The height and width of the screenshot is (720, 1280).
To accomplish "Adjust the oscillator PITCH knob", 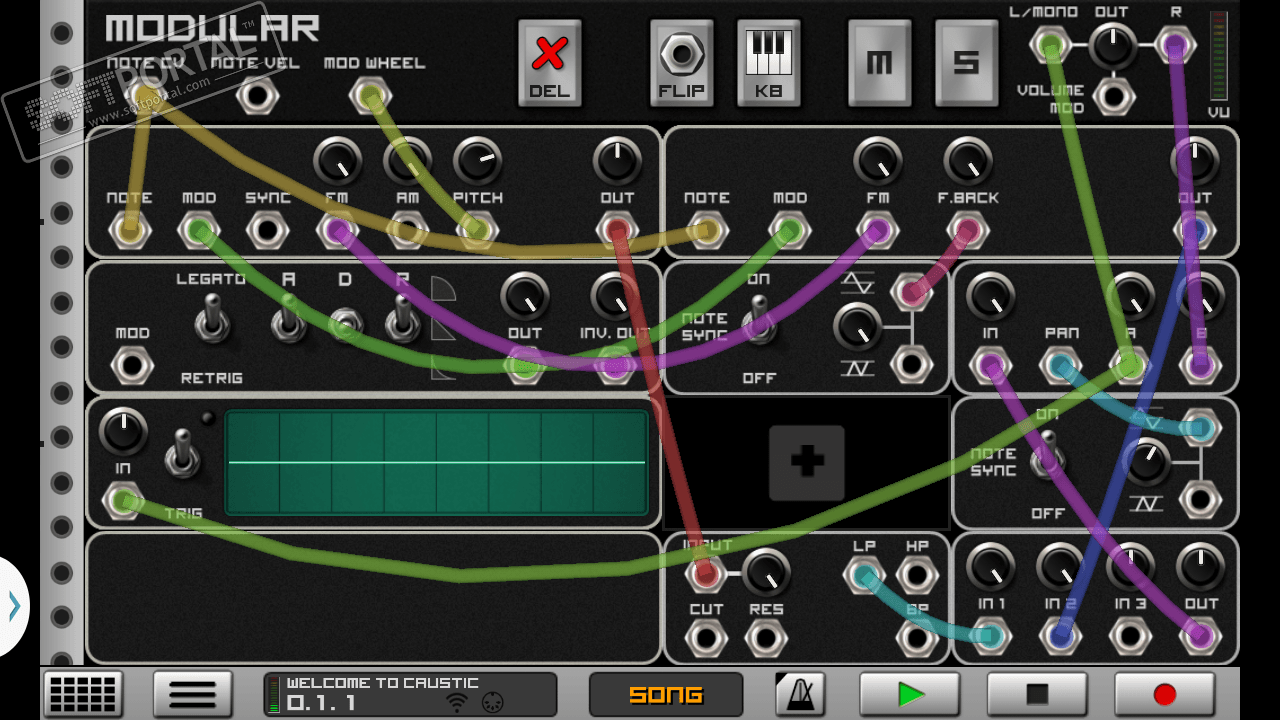I will pyautogui.click(x=477, y=160).
